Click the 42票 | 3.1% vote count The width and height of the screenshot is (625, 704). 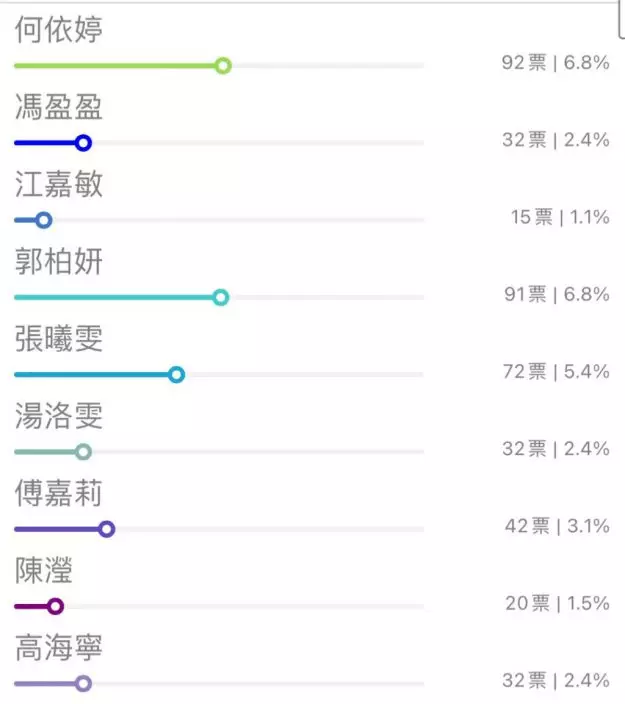pos(556,526)
